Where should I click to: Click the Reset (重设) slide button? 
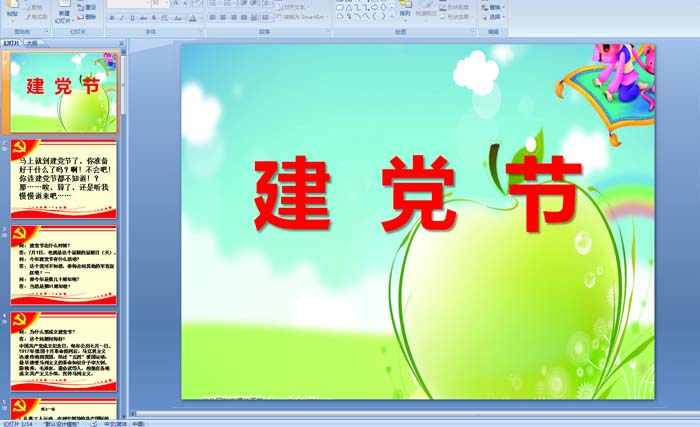pos(87,7)
